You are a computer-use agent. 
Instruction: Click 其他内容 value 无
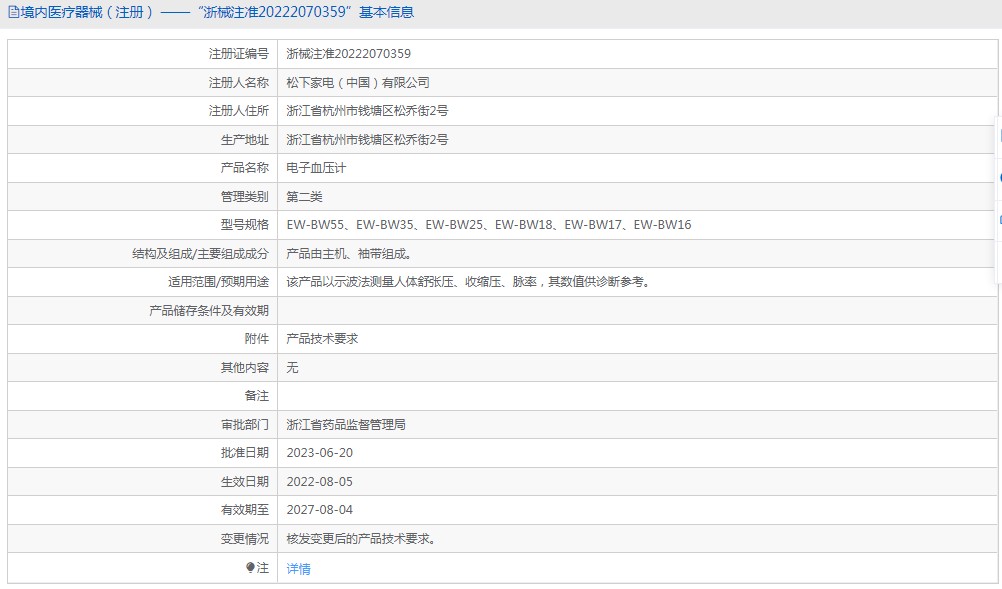pyautogui.click(x=292, y=367)
